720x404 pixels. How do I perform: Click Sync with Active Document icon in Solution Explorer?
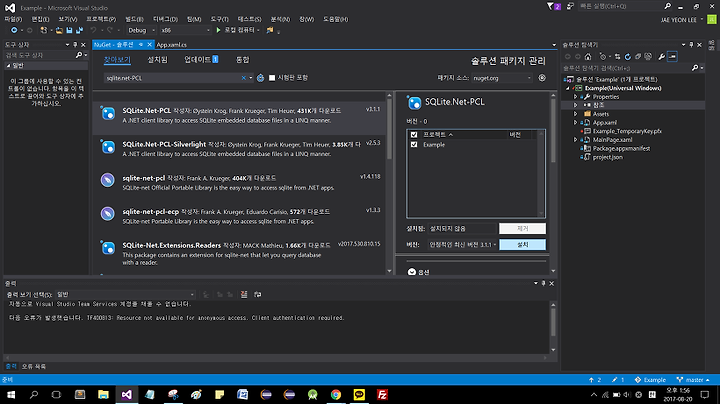pyautogui.click(x=618, y=56)
